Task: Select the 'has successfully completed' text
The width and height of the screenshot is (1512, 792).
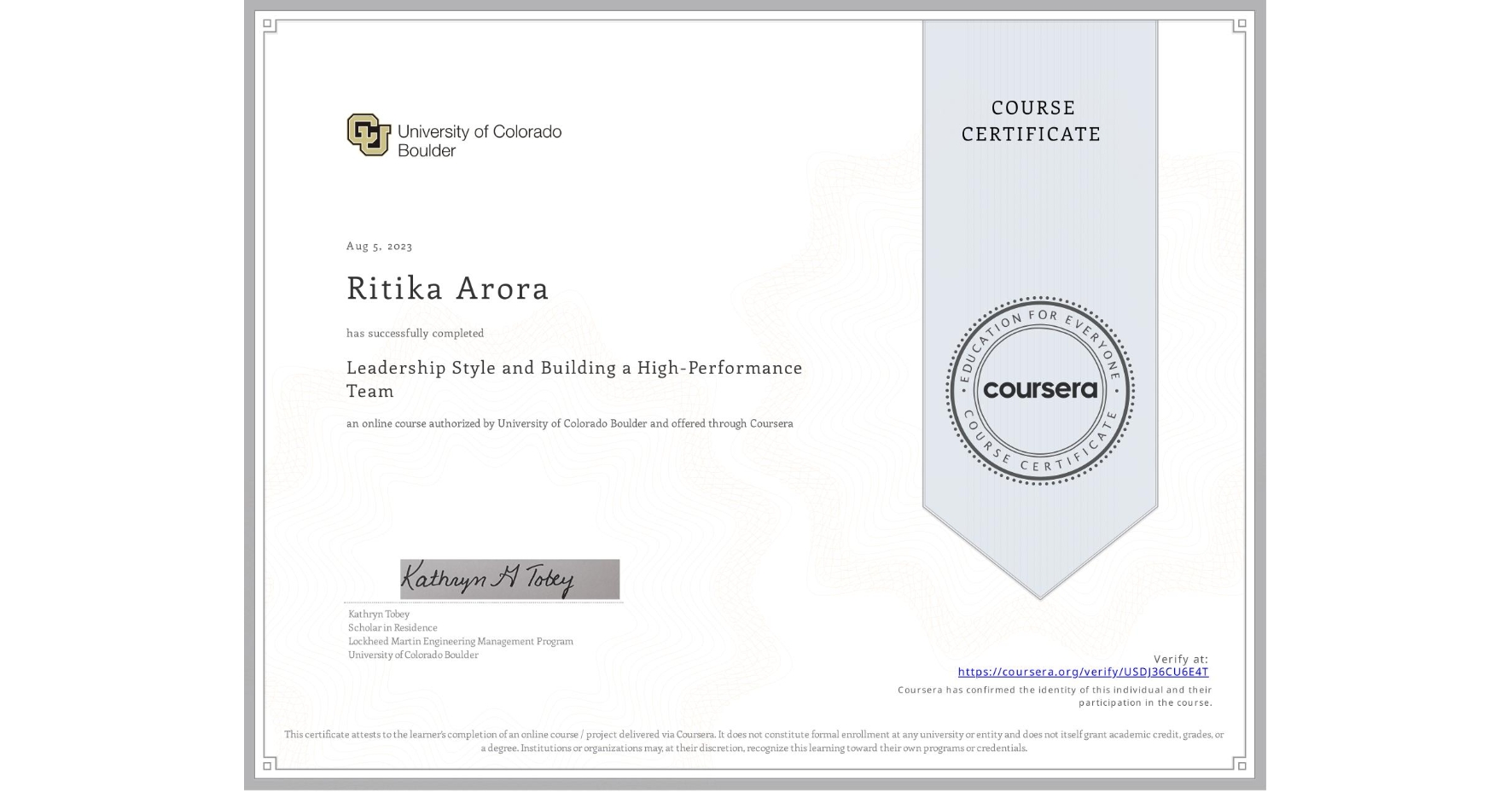Action: 415,333
